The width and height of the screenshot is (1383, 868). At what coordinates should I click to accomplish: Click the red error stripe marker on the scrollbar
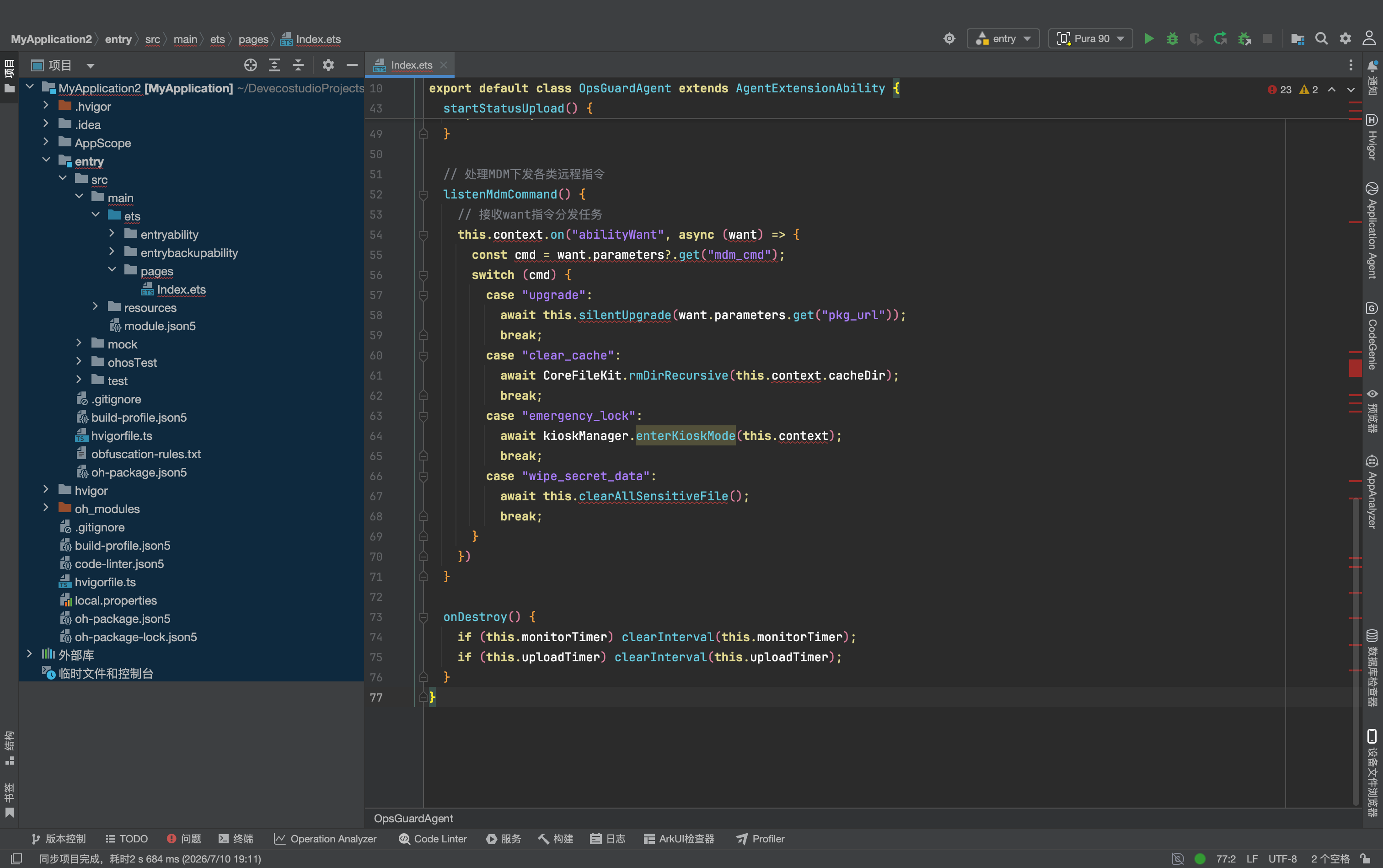coord(1355,368)
